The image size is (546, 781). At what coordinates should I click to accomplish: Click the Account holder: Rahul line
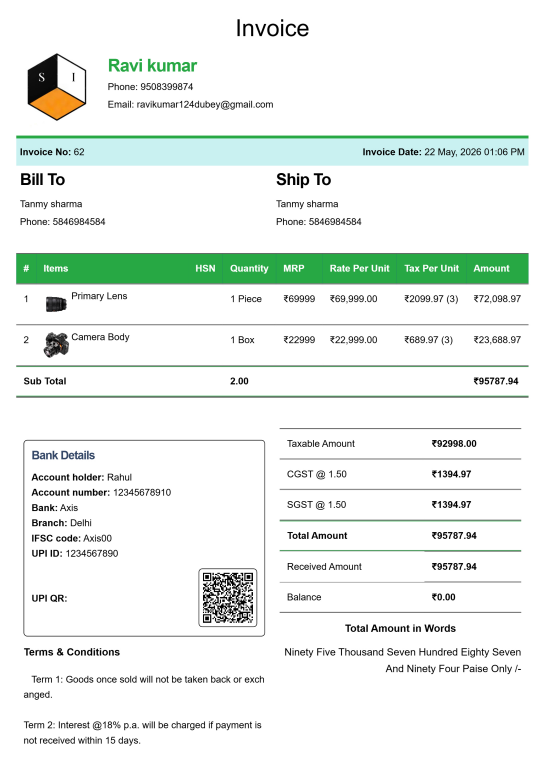click(x=82, y=477)
